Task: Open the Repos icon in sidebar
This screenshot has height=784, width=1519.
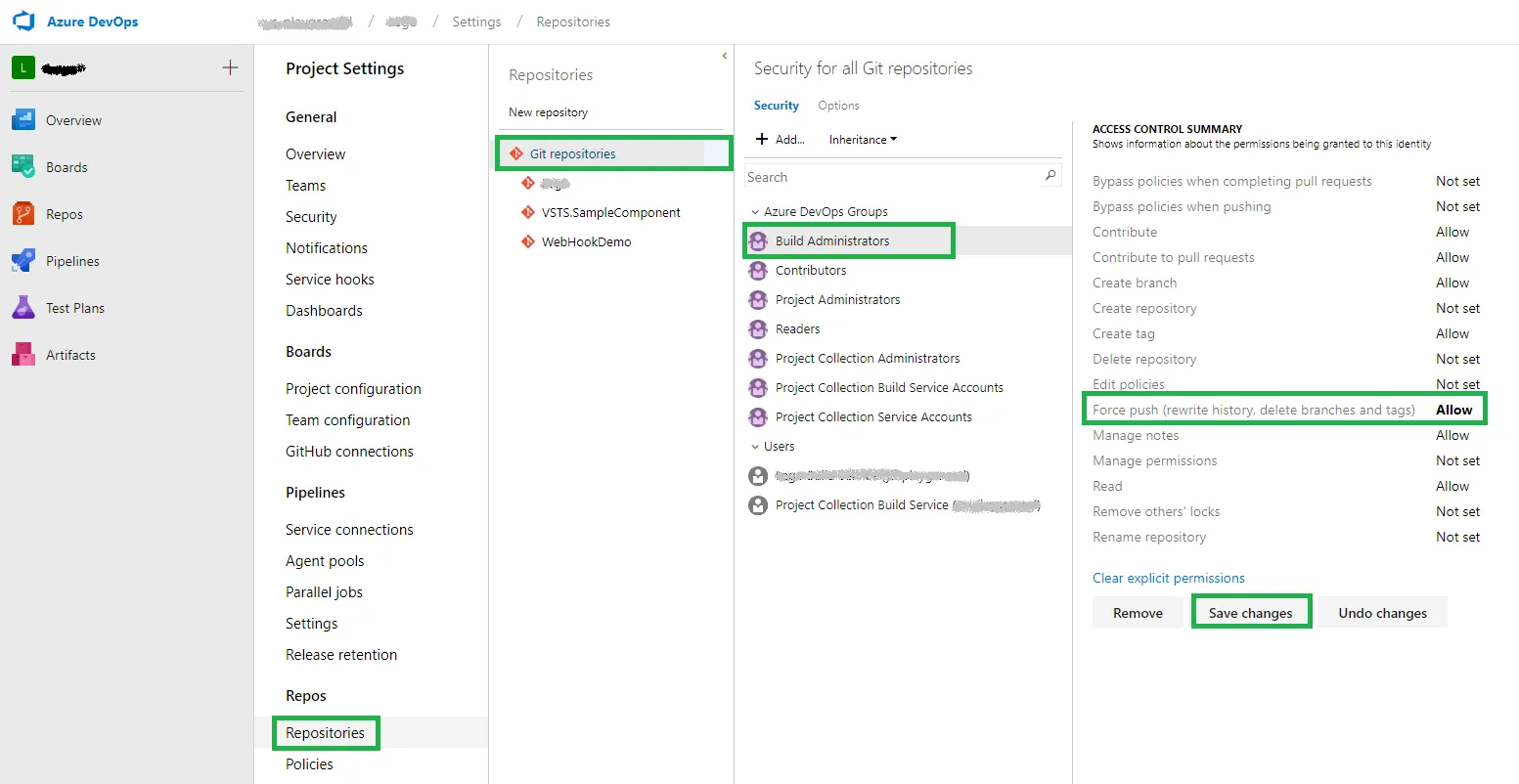Action: click(x=23, y=214)
